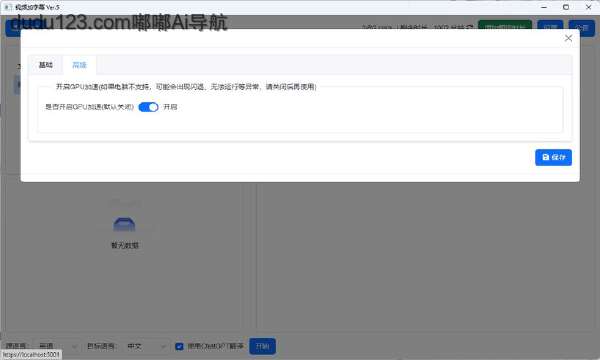Image resolution: width=600 pixels, height=360 pixels.
Task: Click the 保存 button with disk icon
Action: point(553,157)
